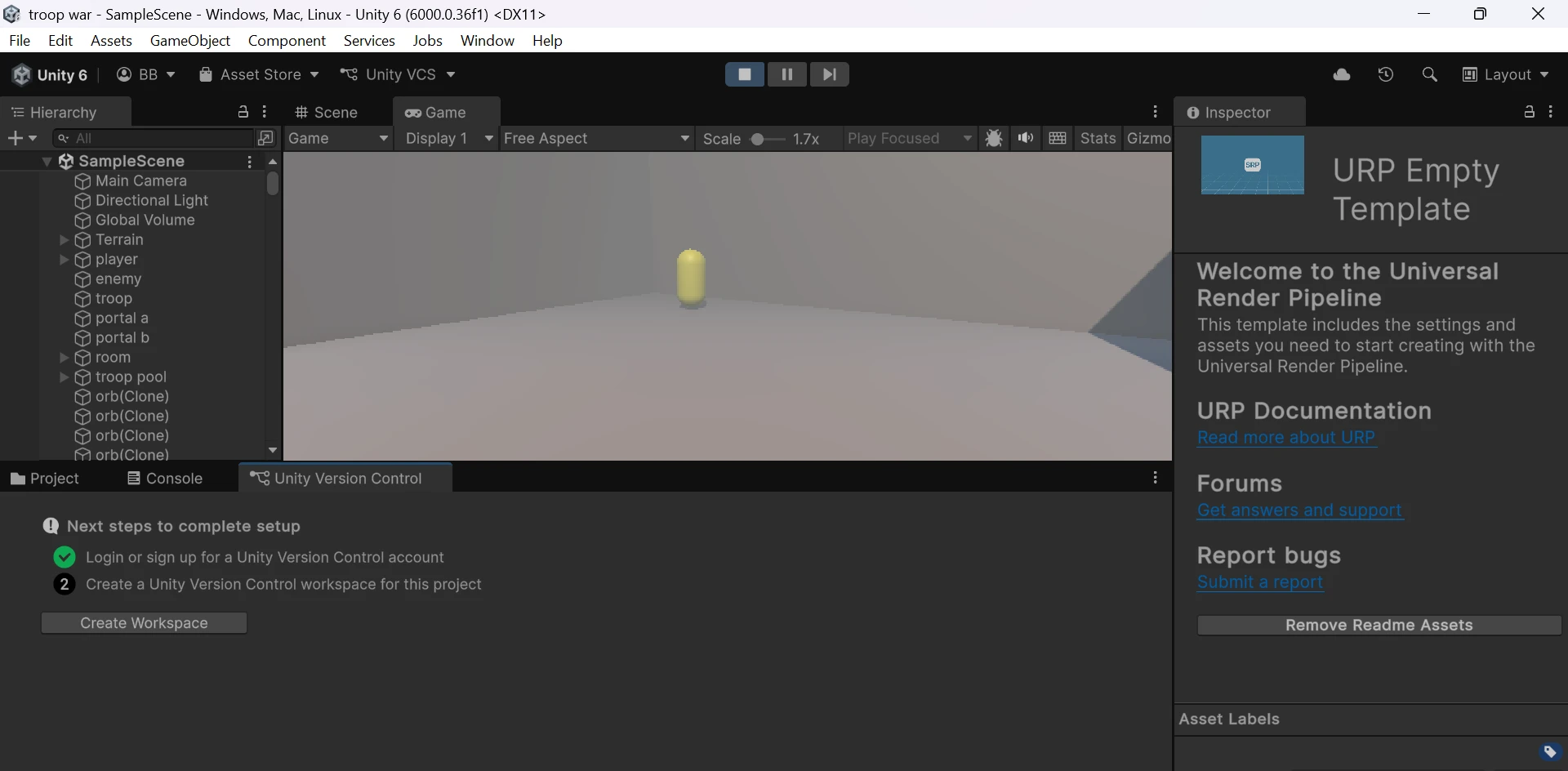The height and width of the screenshot is (771, 1568).
Task: Click the URP Empty Template thumbnail
Action: (1252, 165)
